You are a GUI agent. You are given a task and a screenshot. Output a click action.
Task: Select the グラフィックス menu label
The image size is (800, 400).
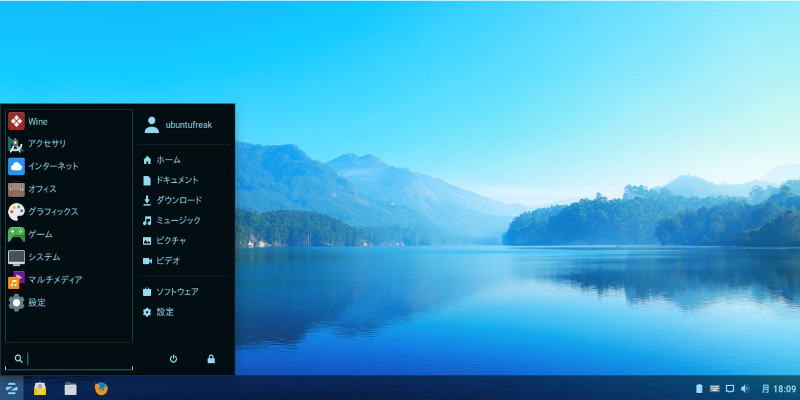[53, 212]
